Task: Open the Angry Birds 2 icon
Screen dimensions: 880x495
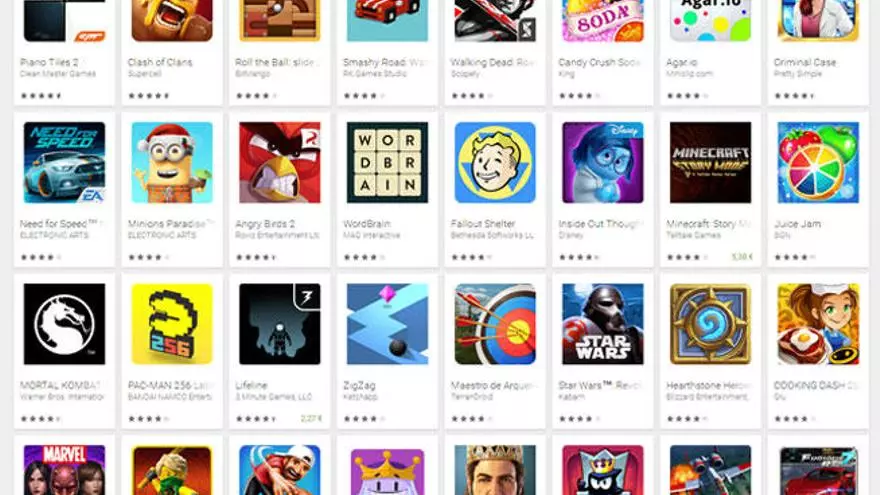Action: 279,162
